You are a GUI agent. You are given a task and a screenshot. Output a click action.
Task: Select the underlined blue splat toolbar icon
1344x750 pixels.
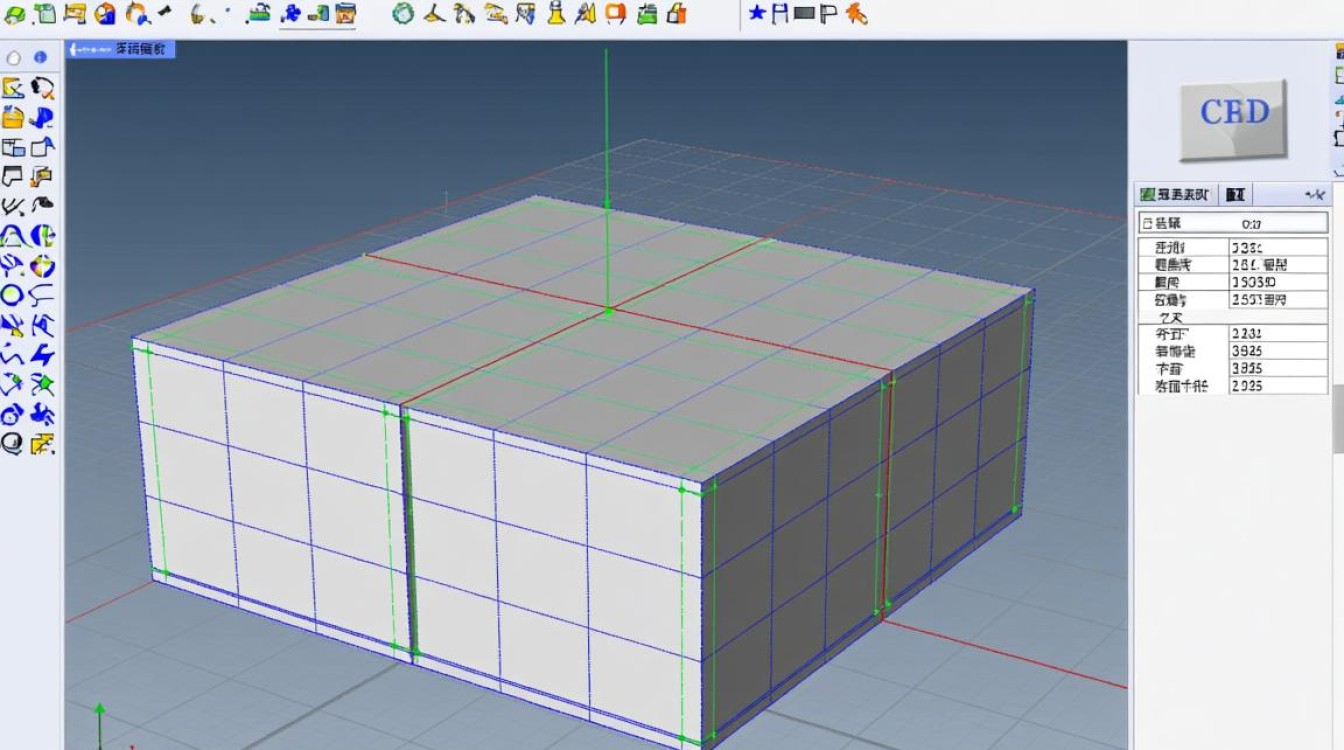(292, 13)
